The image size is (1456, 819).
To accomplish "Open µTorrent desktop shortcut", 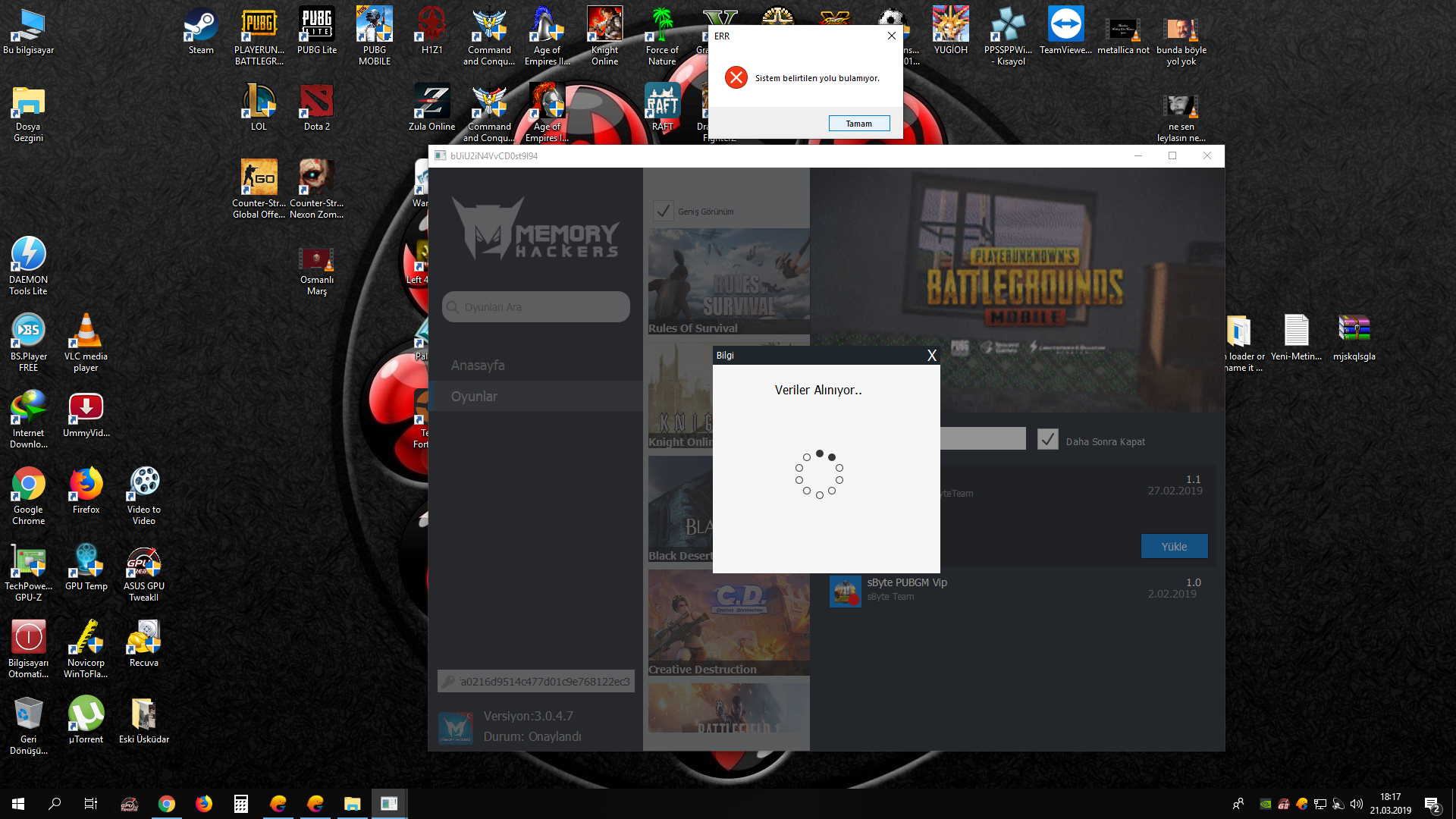I will coord(86,720).
